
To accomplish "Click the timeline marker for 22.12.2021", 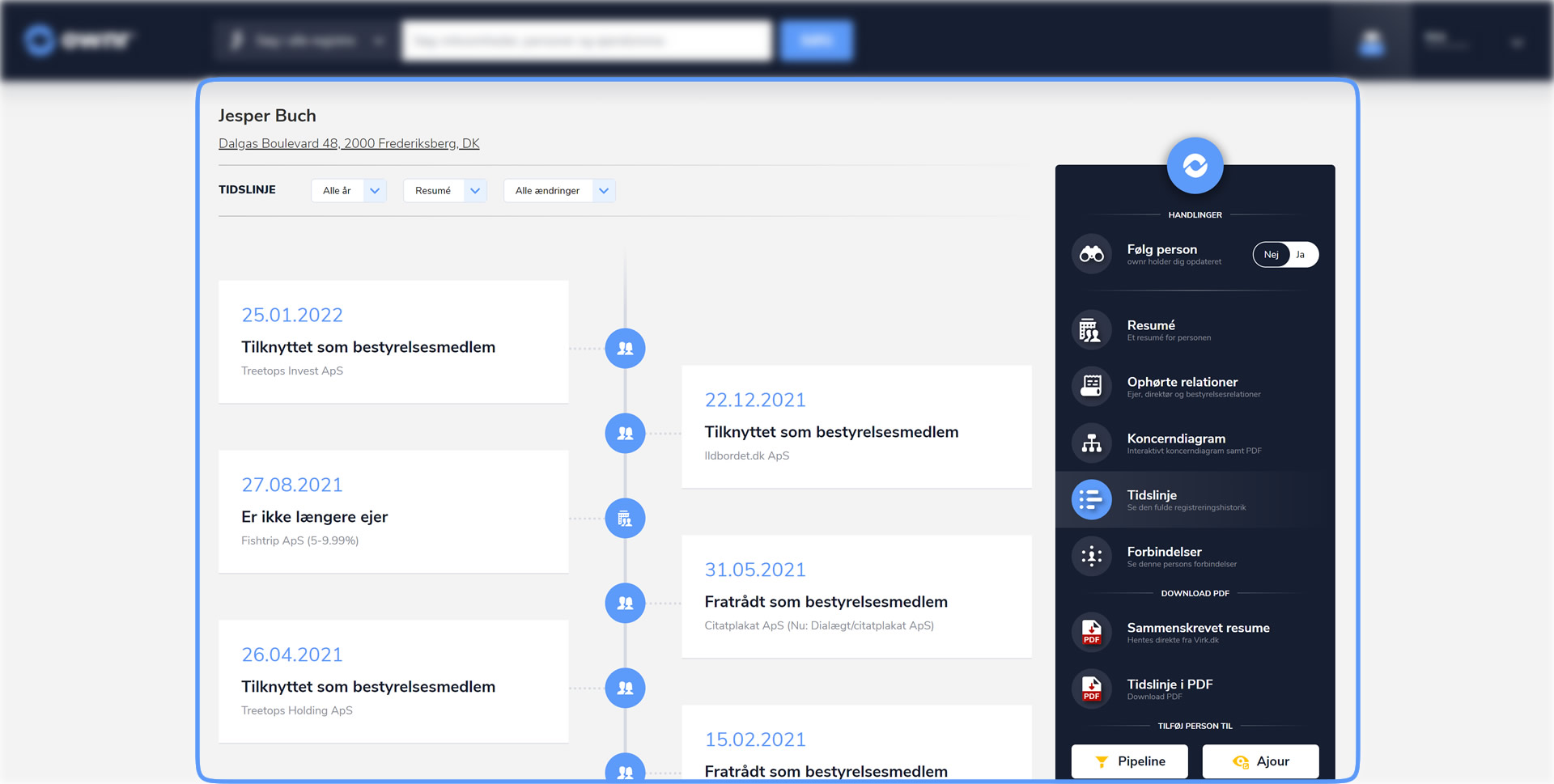I will [625, 434].
